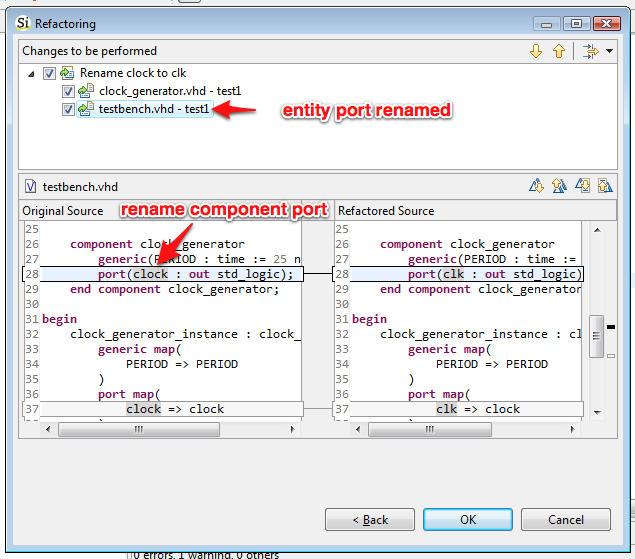Click the Select Next Change down arrow icon
The image size is (635, 559).
536,51
